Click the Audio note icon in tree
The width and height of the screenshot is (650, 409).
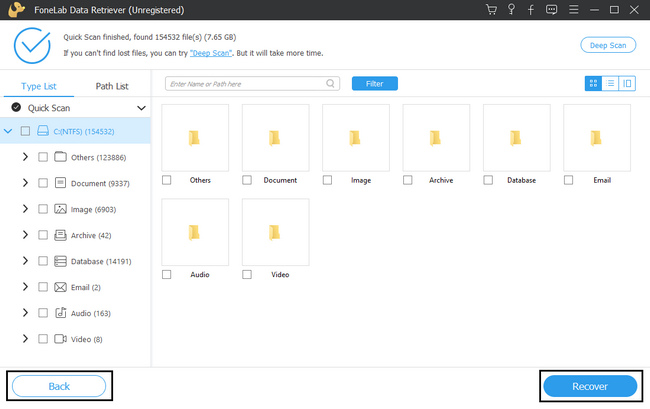[61, 313]
